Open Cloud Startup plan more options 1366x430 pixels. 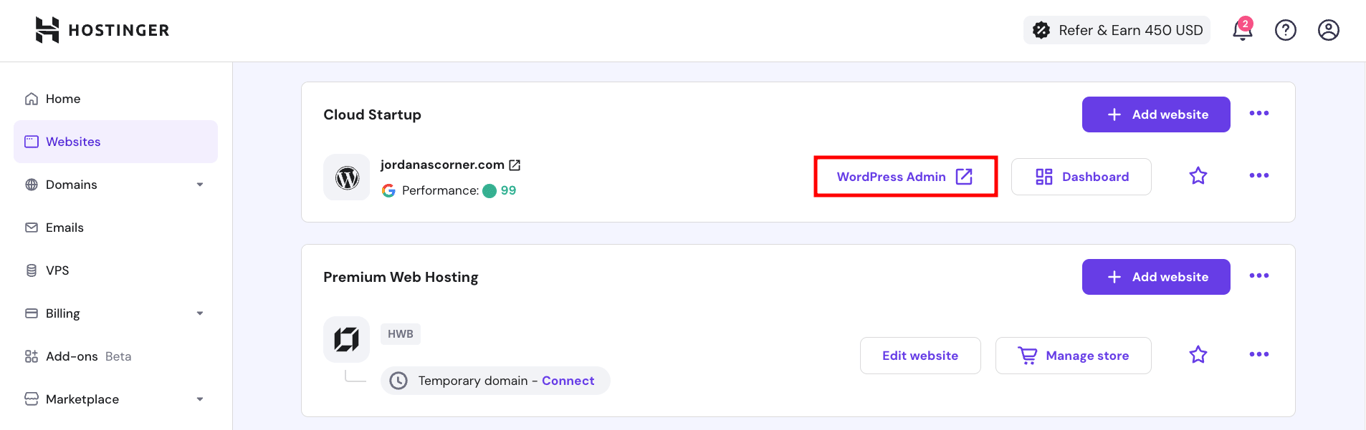1259,114
